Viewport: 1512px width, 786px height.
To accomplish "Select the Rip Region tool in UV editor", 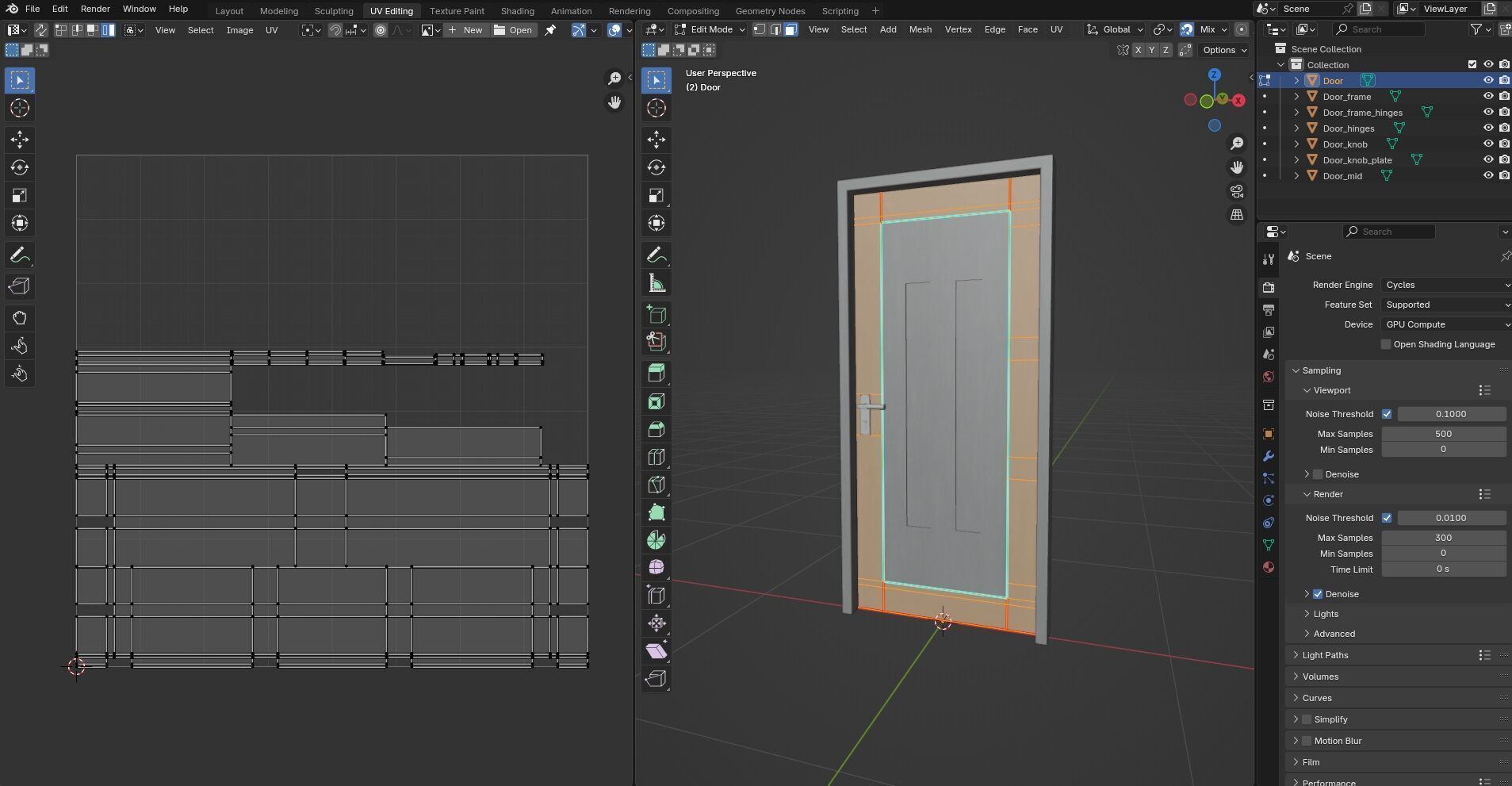I will 20,286.
